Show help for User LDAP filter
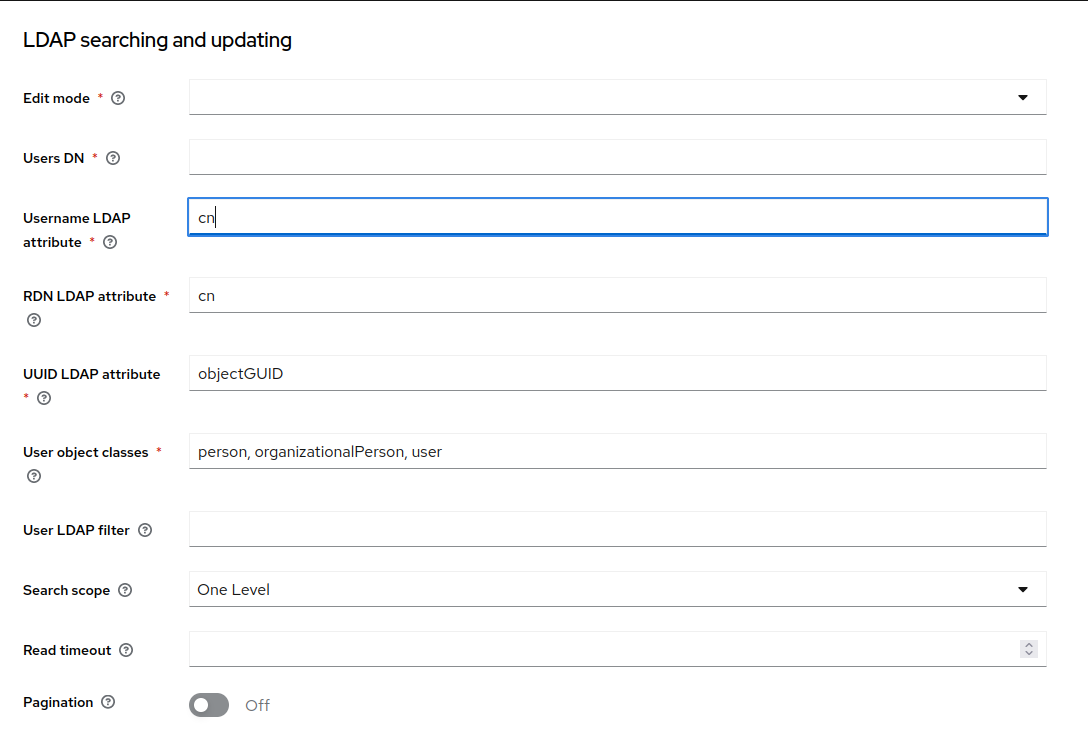Viewport: 1088px width, 731px height. pyautogui.click(x=145, y=531)
